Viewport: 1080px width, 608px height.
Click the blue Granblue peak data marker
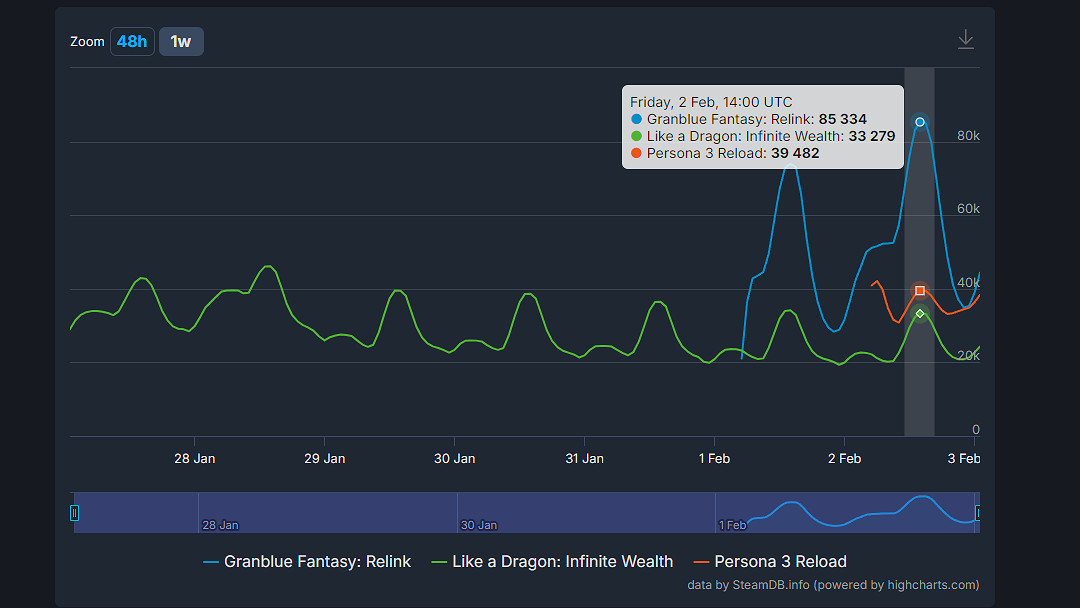click(920, 122)
